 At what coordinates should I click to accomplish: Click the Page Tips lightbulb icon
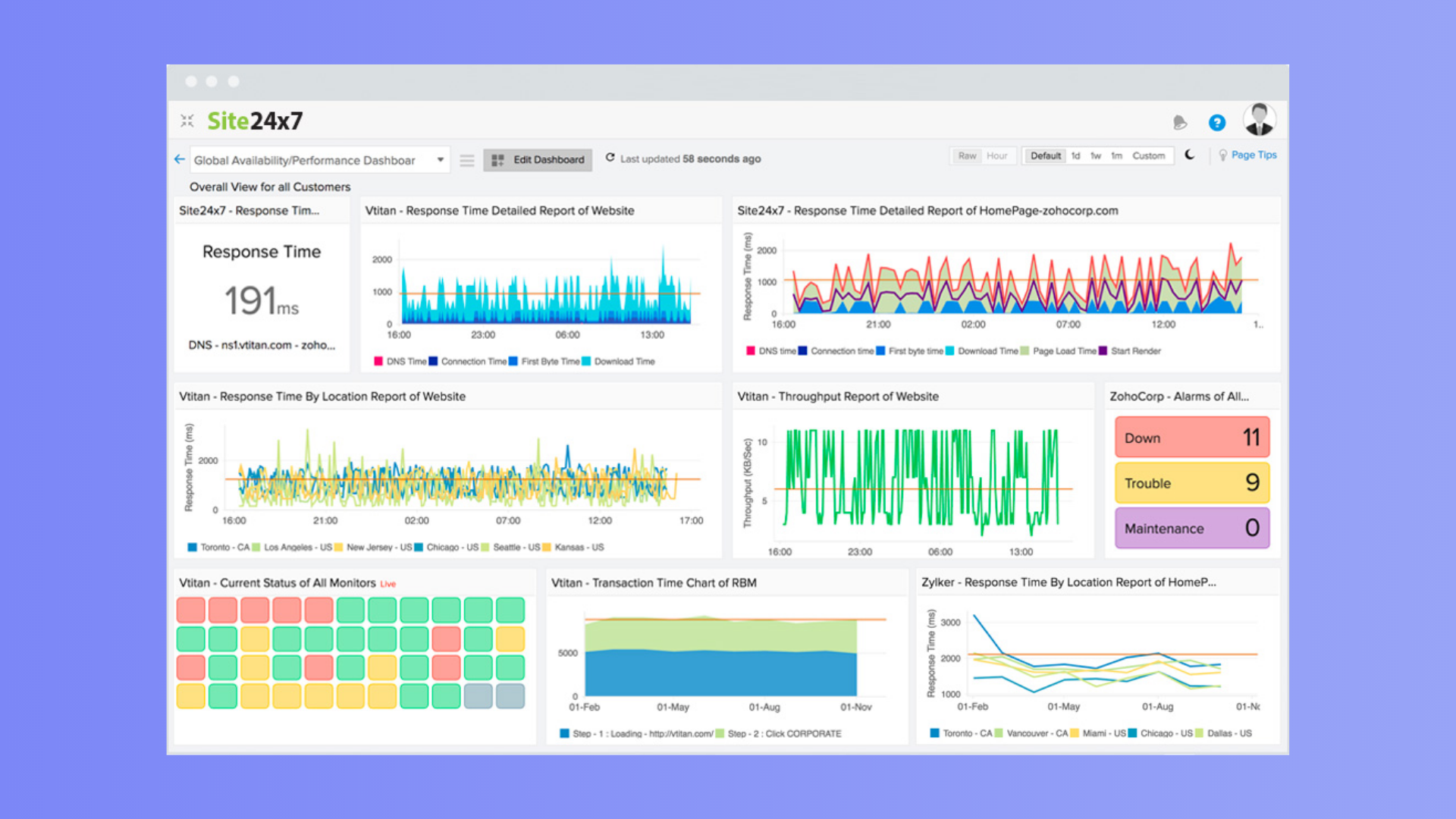point(1222,155)
